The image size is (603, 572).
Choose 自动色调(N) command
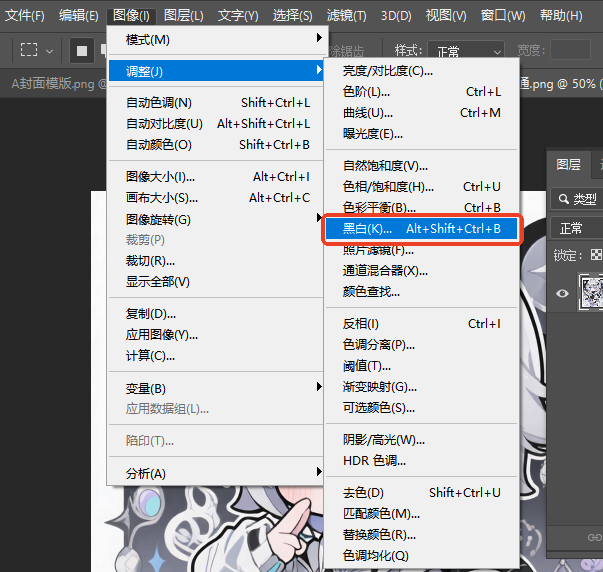[x=215, y=103]
